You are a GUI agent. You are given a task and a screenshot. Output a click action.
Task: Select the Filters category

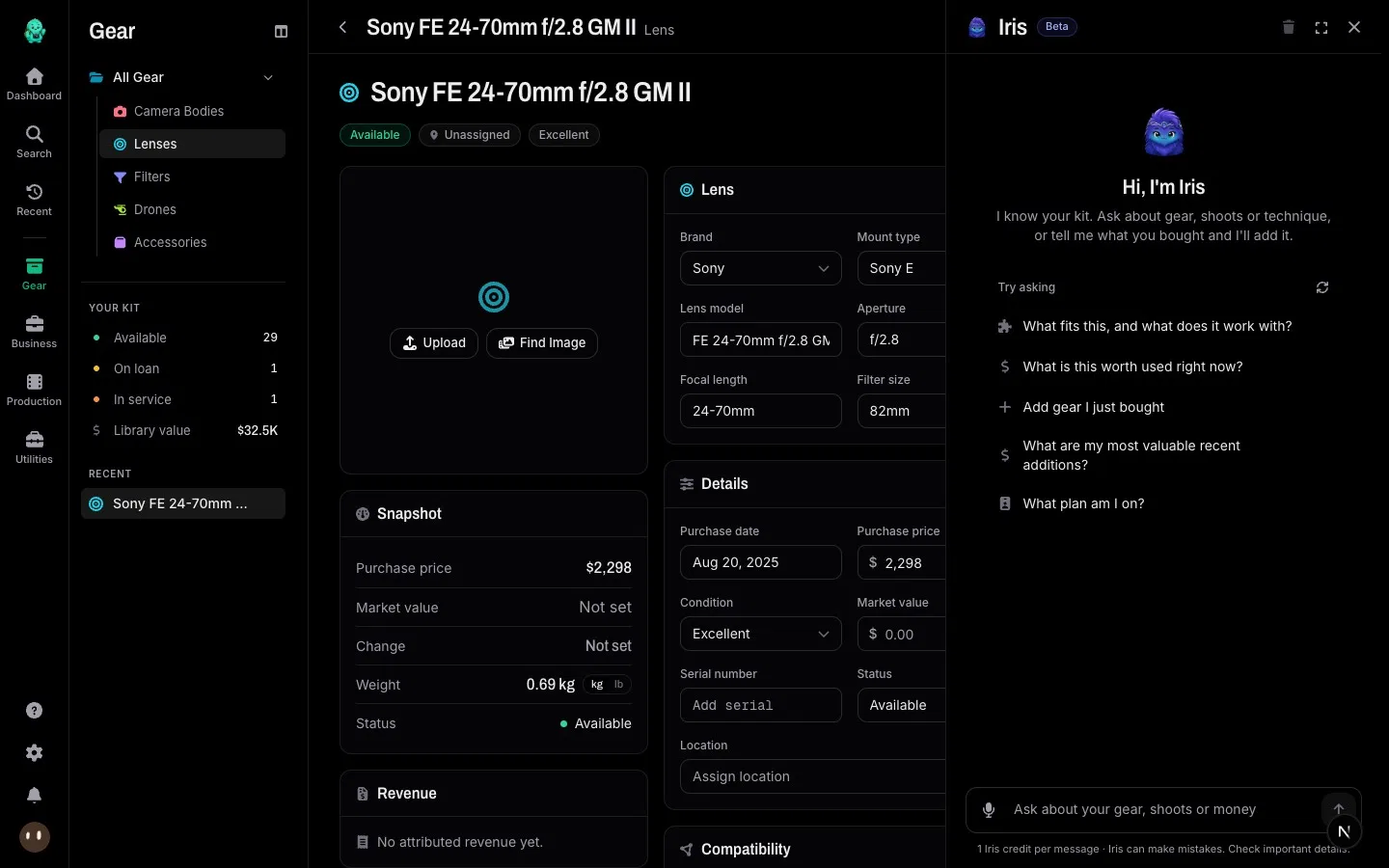click(x=192, y=176)
